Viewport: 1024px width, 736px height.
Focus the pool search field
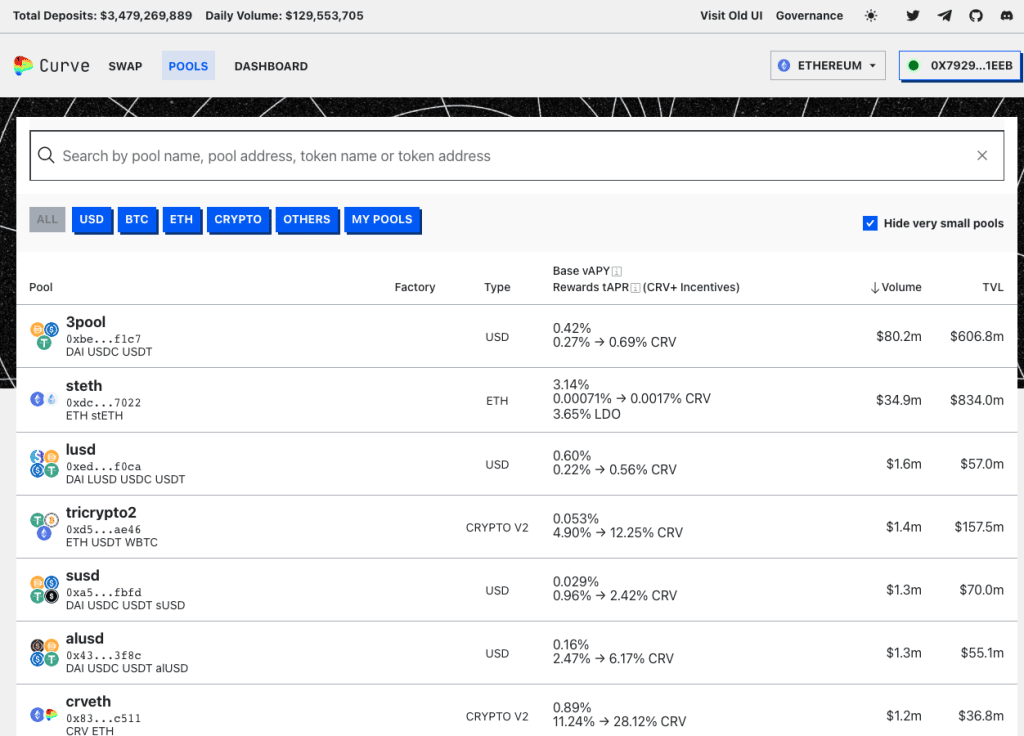click(x=517, y=155)
